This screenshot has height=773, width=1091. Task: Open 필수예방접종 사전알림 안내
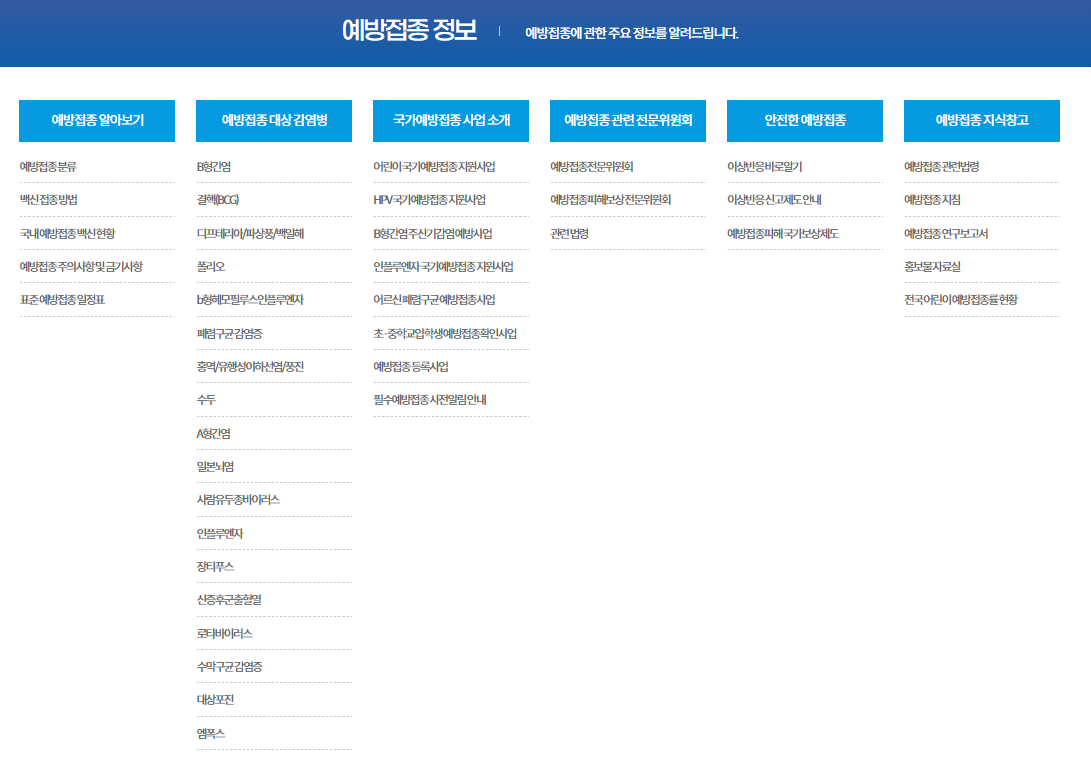click(430, 400)
